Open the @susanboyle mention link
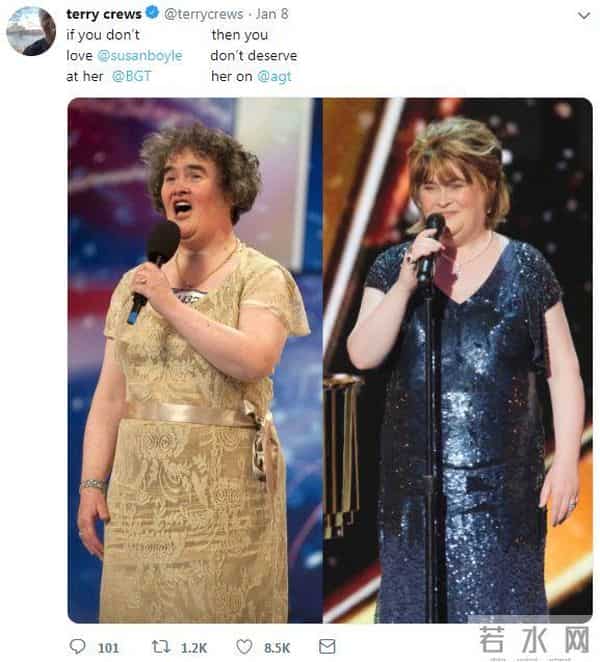 coord(140,56)
